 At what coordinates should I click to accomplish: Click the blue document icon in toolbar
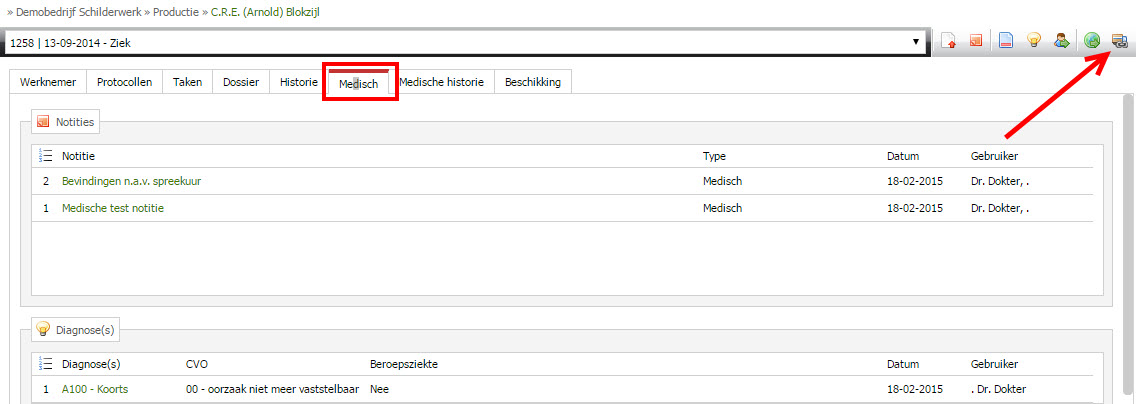(1006, 41)
